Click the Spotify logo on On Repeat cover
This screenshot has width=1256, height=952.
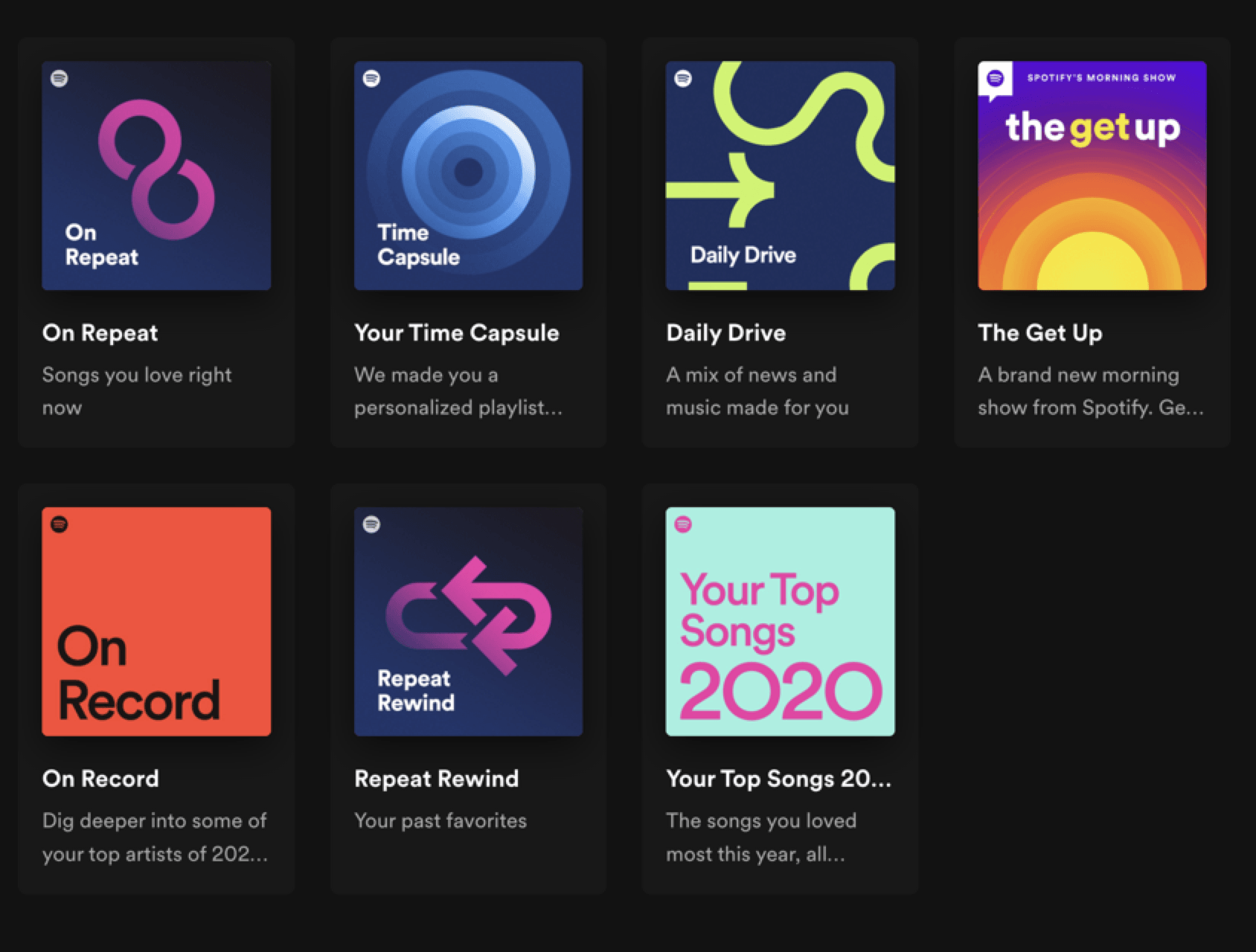tap(60, 78)
